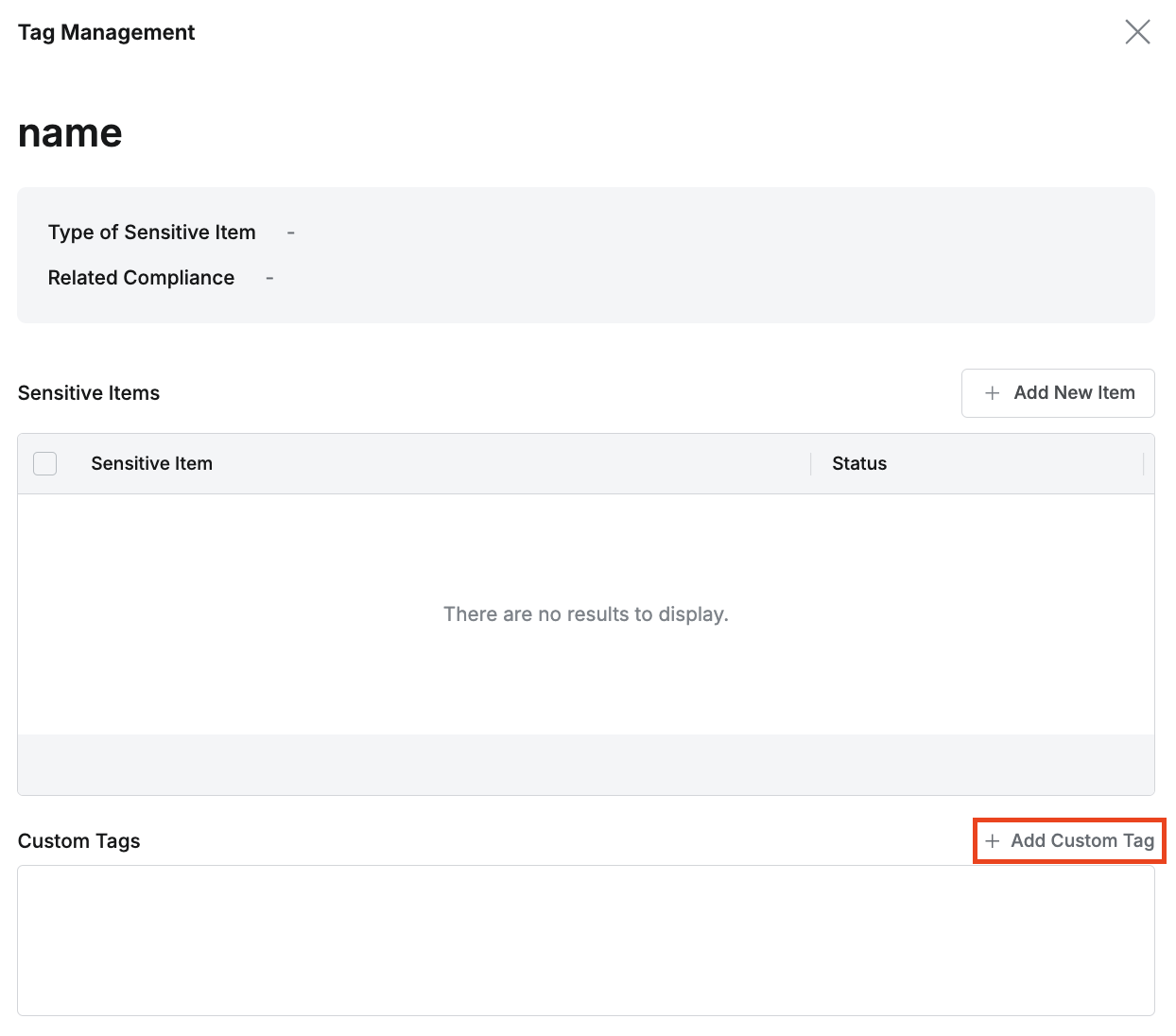The height and width of the screenshot is (1036, 1176).
Task: Click inside the empty Custom Tags box
Action: click(x=585, y=941)
